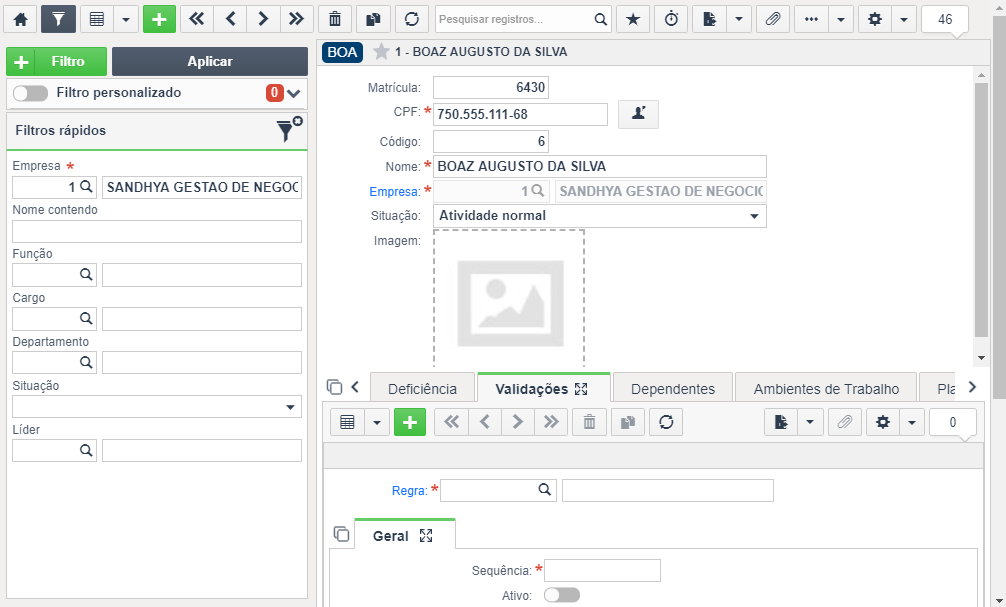Open export options dropdown in top toolbar
The width and height of the screenshot is (1006, 607).
click(738, 19)
